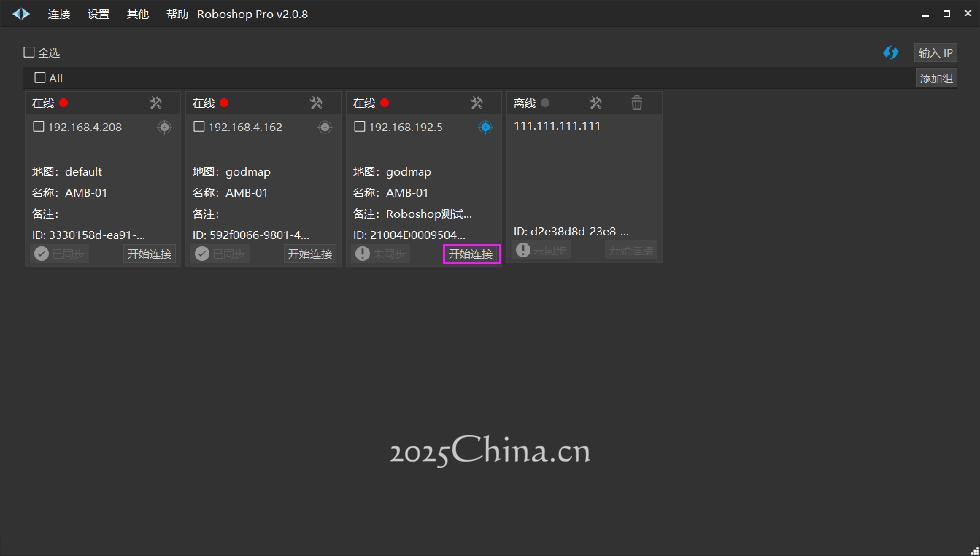Click the Roboshop Pro v2.0.8 title text
The width and height of the screenshot is (980, 556).
point(252,14)
